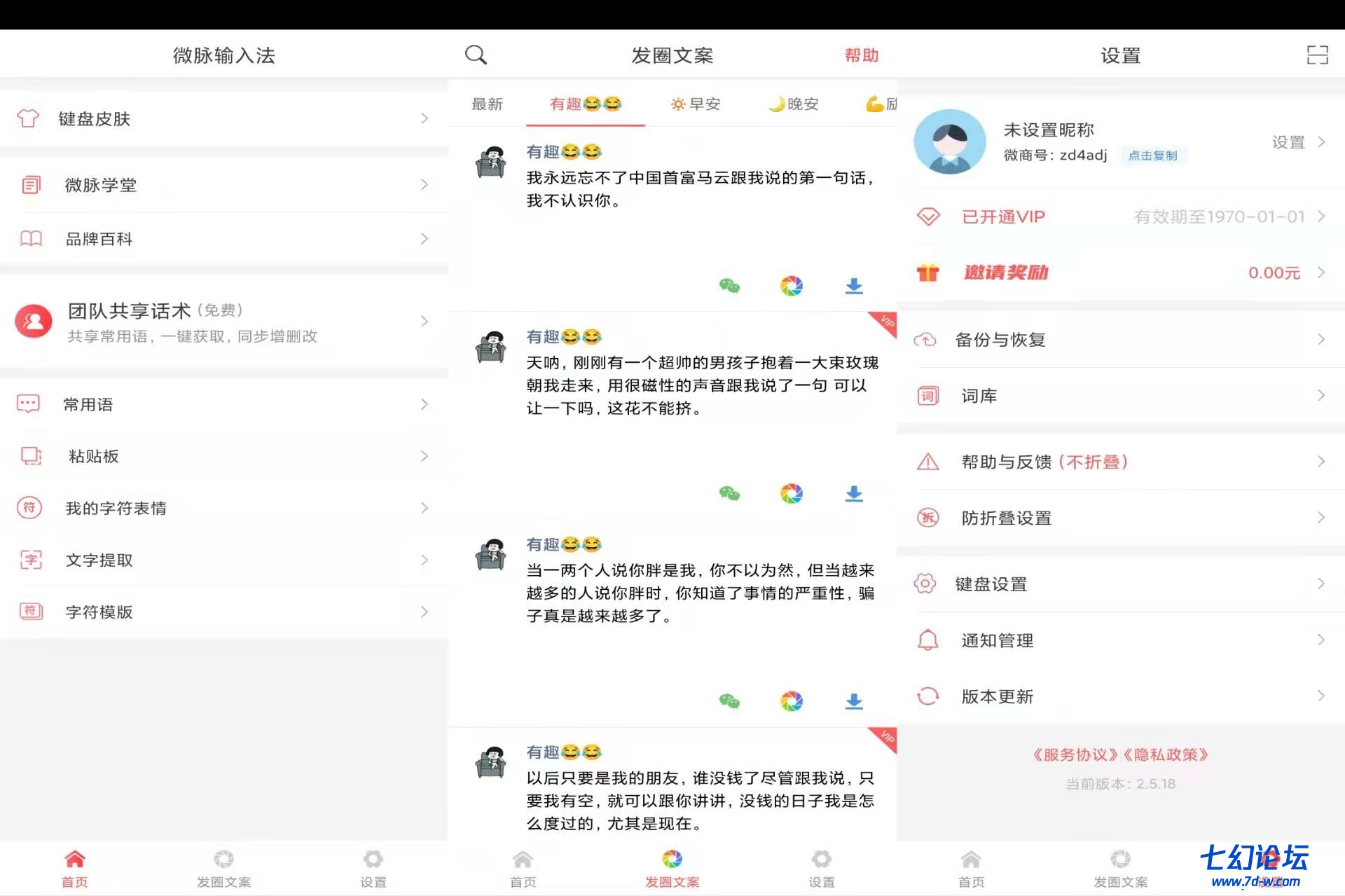
Task: Share the 马云 joke to Moments icon
Action: pyautogui.click(x=792, y=286)
